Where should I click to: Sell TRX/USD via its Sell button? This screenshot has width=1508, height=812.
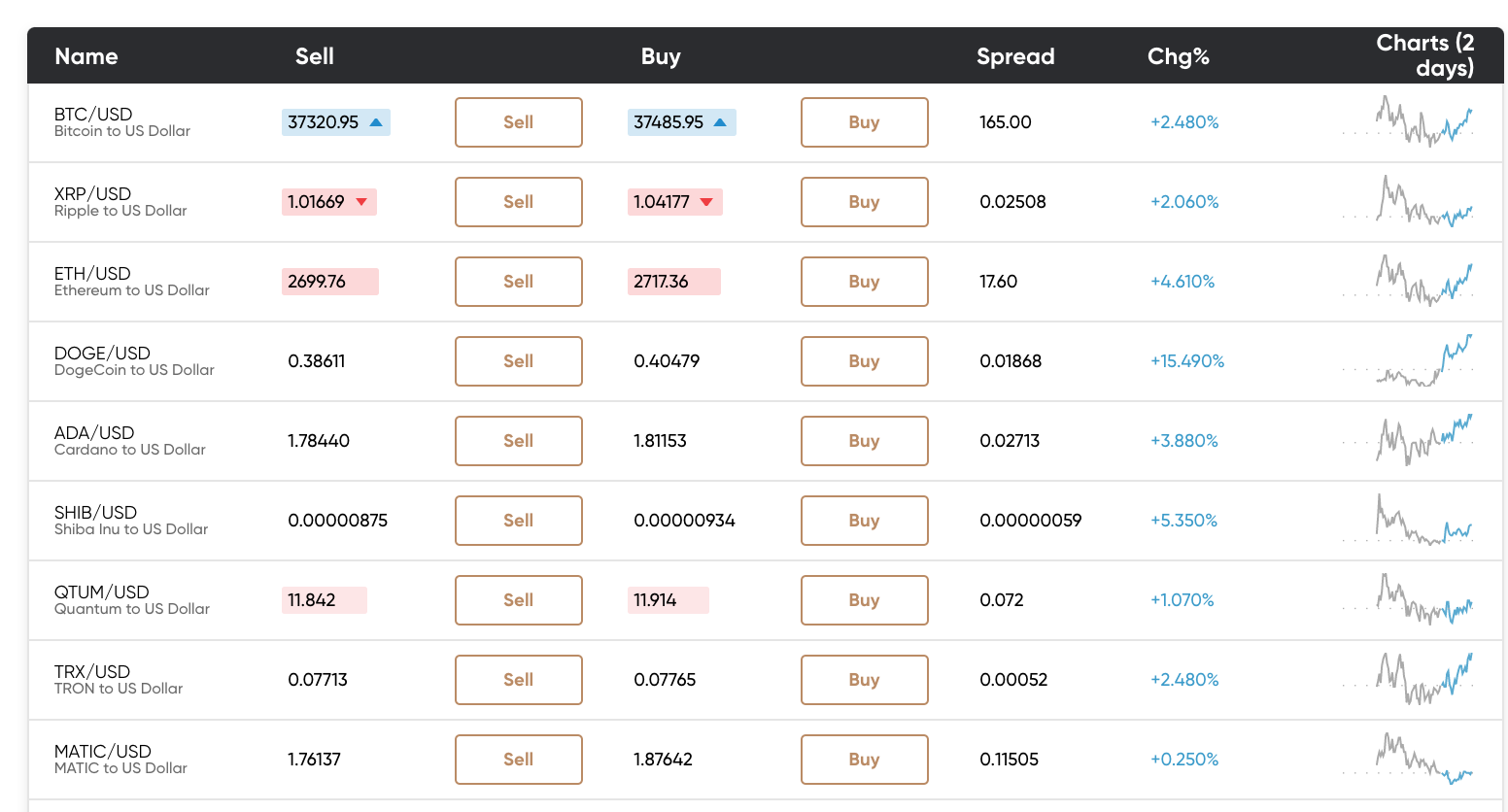(x=519, y=680)
